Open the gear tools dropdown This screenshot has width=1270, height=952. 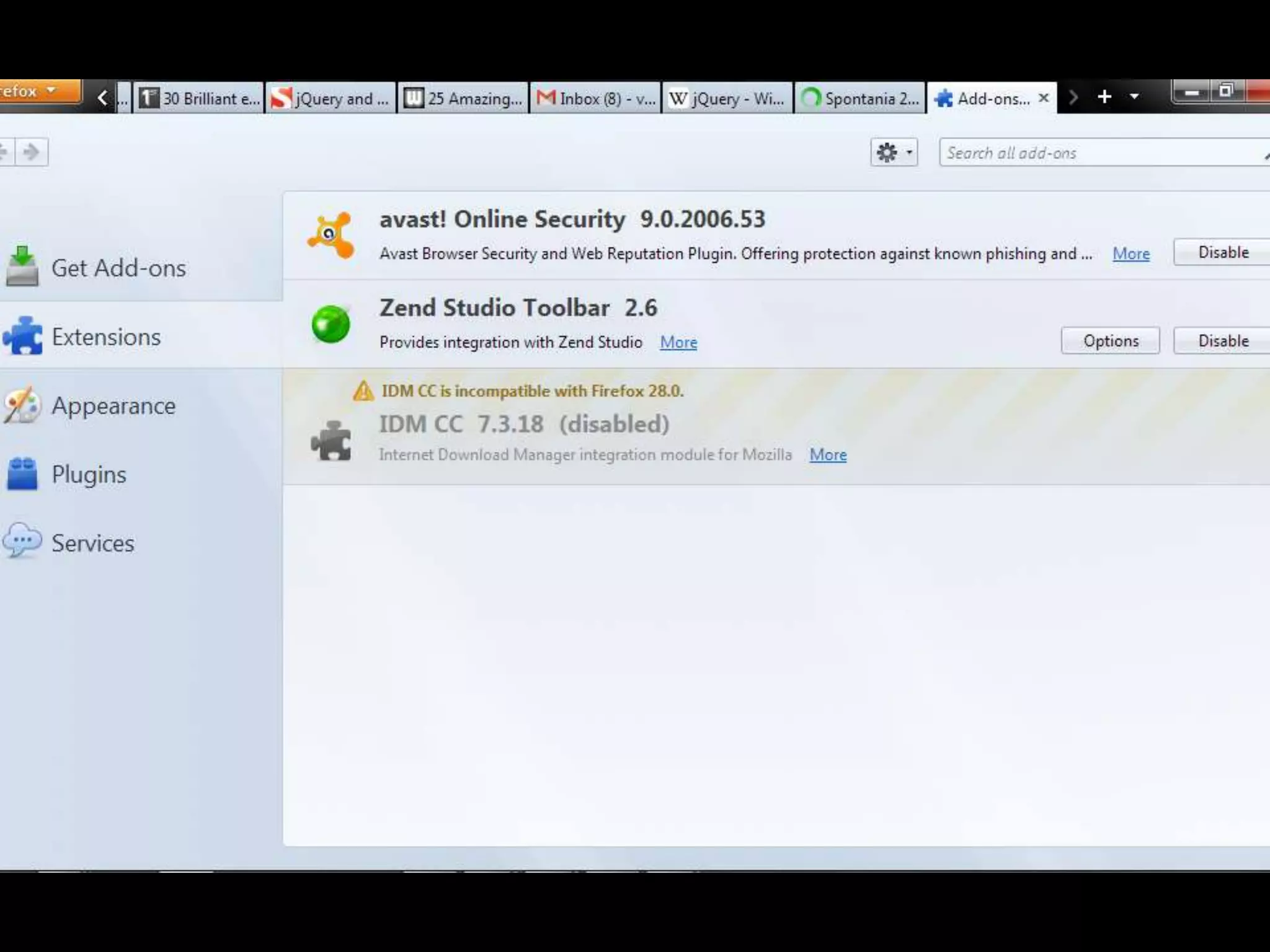(x=894, y=152)
